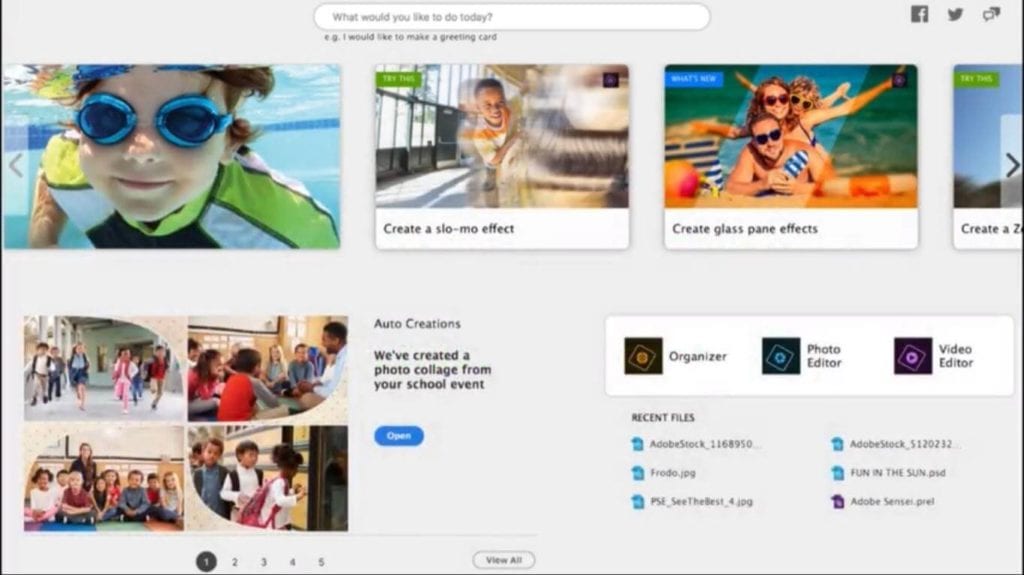
Task: Launch the Video Editor icon
Action: [912, 356]
